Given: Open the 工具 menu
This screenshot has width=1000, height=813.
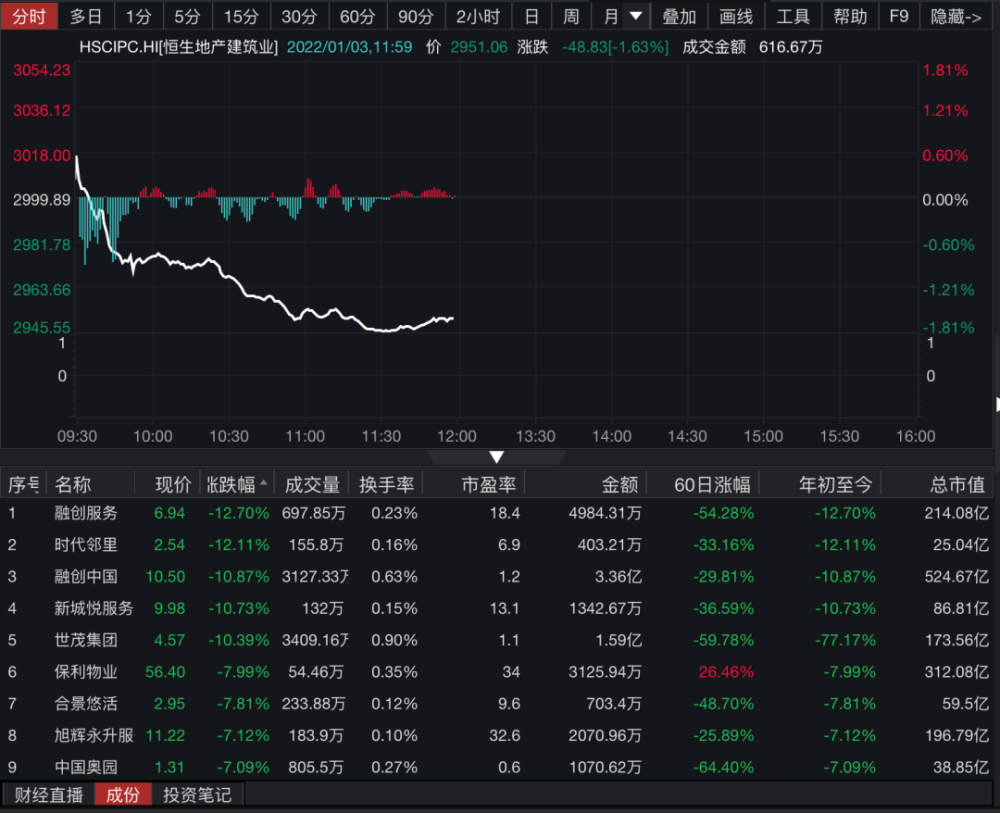Looking at the screenshot, I should pos(793,16).
